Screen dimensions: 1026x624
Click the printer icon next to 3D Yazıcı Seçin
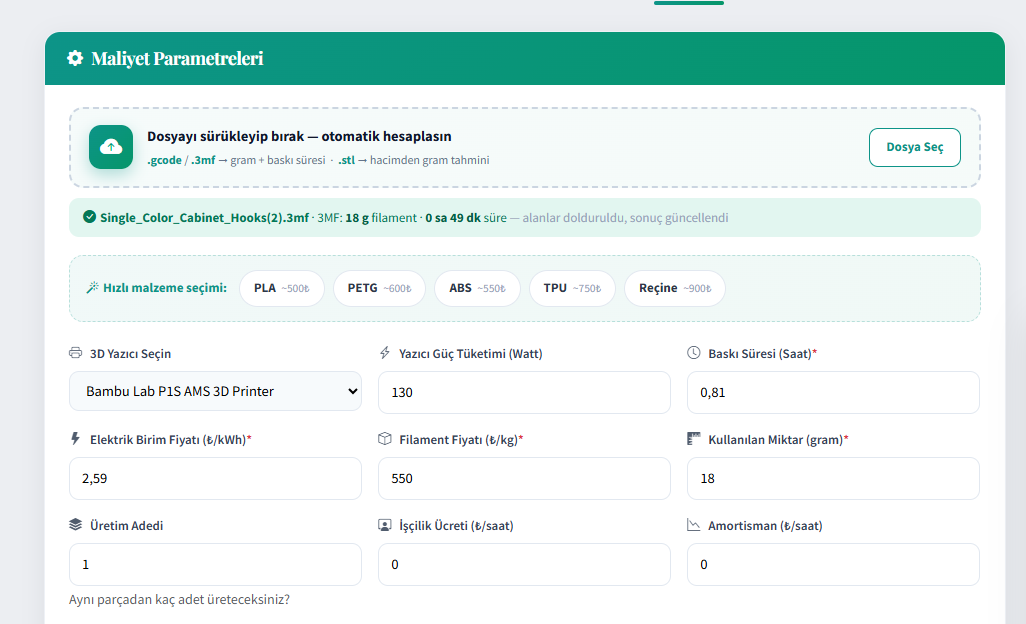(76, 353)
